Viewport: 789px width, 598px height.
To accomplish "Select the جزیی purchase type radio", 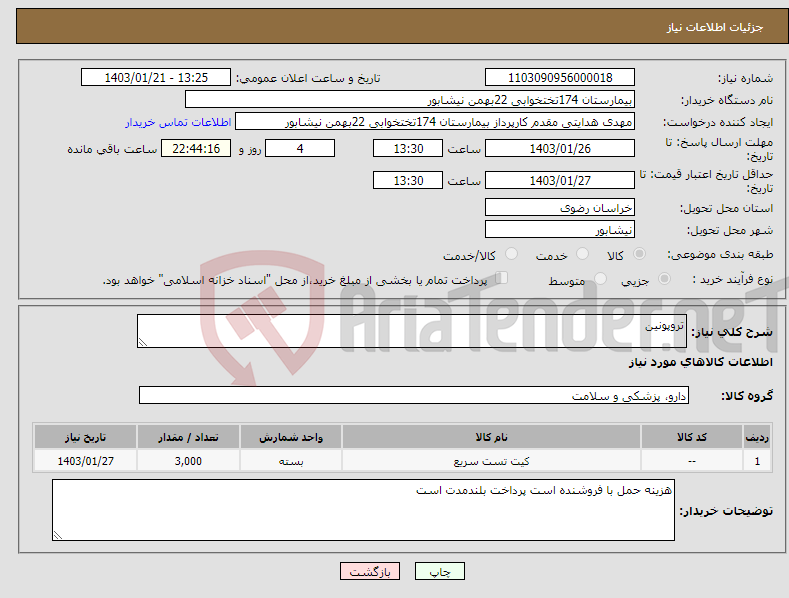I will [x=664, y=278].
